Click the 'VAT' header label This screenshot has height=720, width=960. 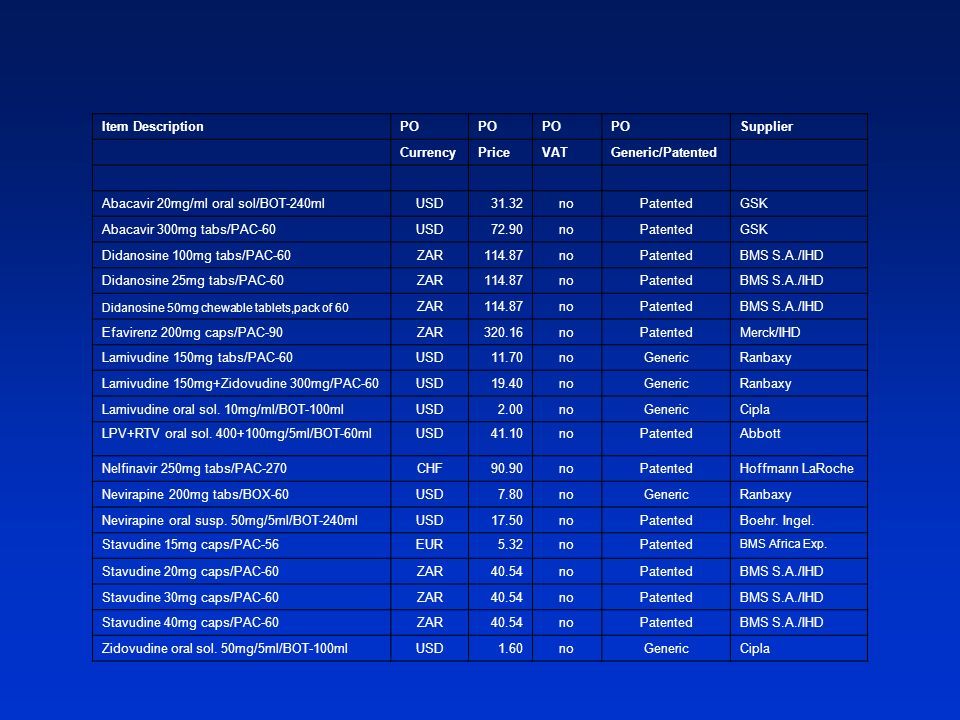coord(555,152)
